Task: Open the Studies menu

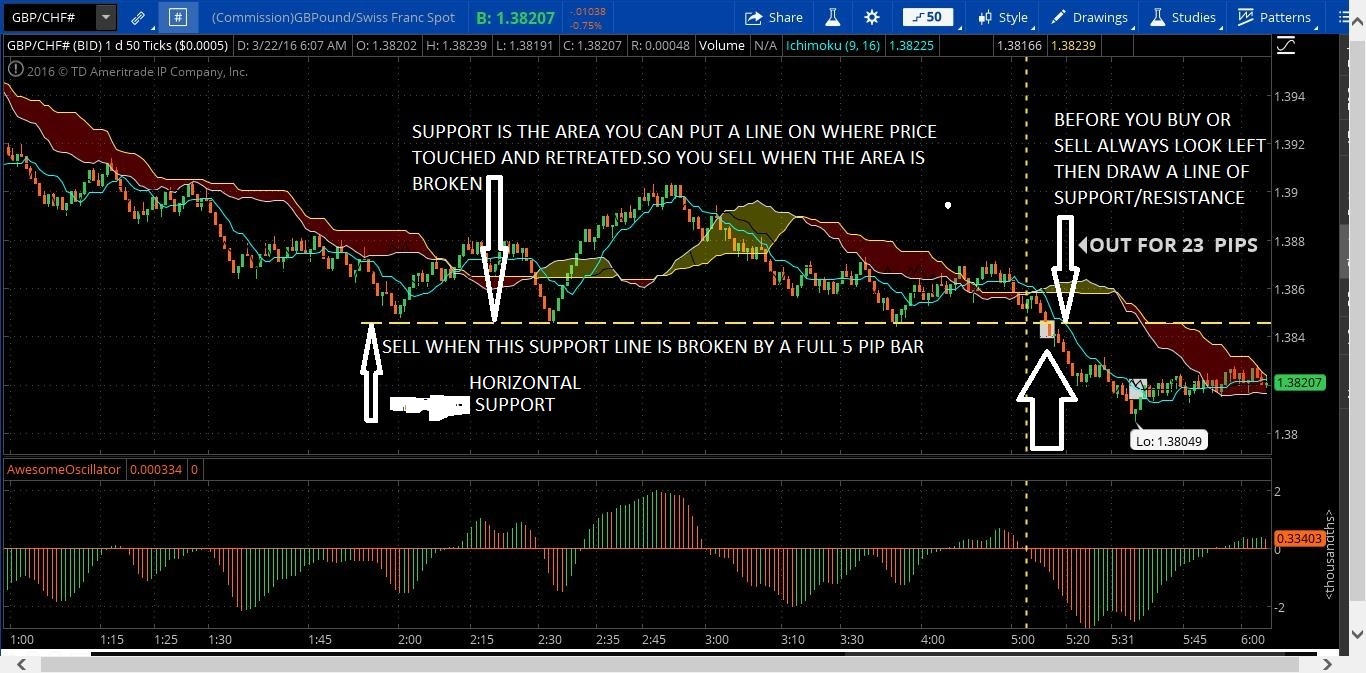Action: tap(1183, 17)
